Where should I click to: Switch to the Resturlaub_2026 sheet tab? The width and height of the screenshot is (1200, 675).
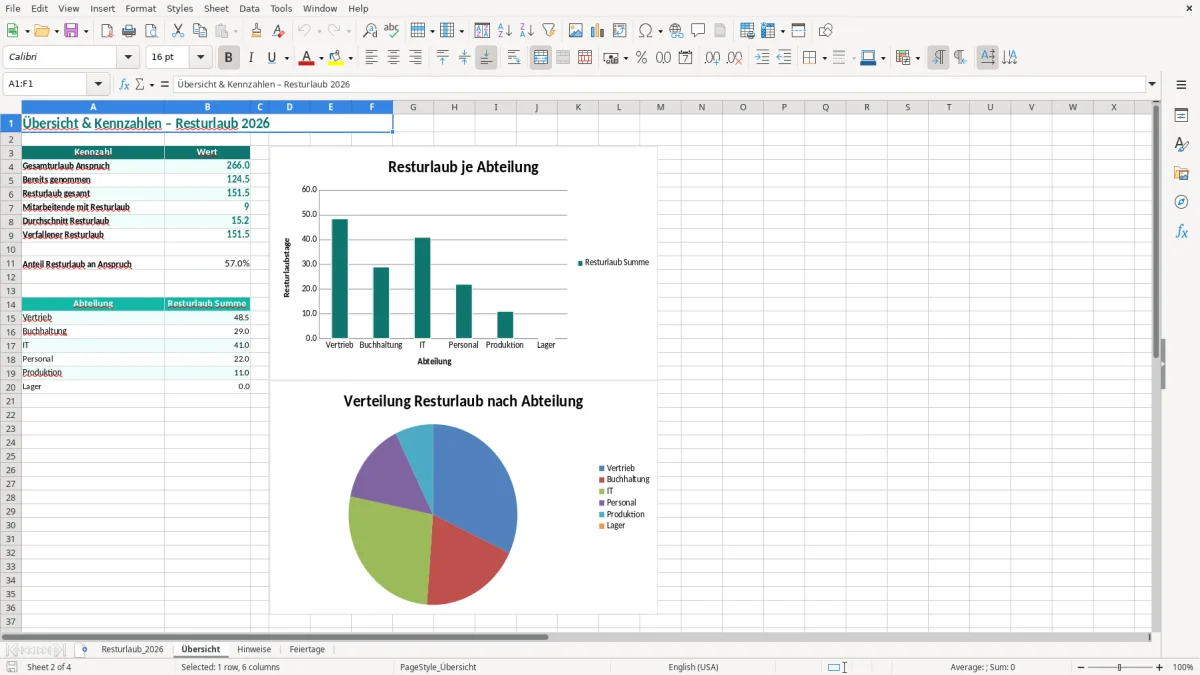pyautogui.click(x=132, y=649)
